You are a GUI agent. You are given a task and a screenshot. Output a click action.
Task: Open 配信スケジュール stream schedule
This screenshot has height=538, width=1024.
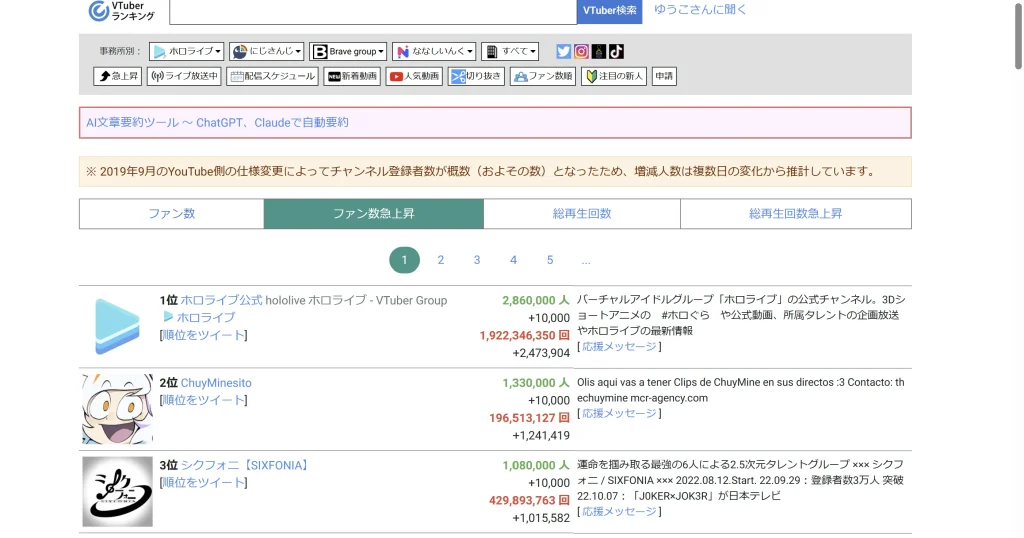[272, 76]
